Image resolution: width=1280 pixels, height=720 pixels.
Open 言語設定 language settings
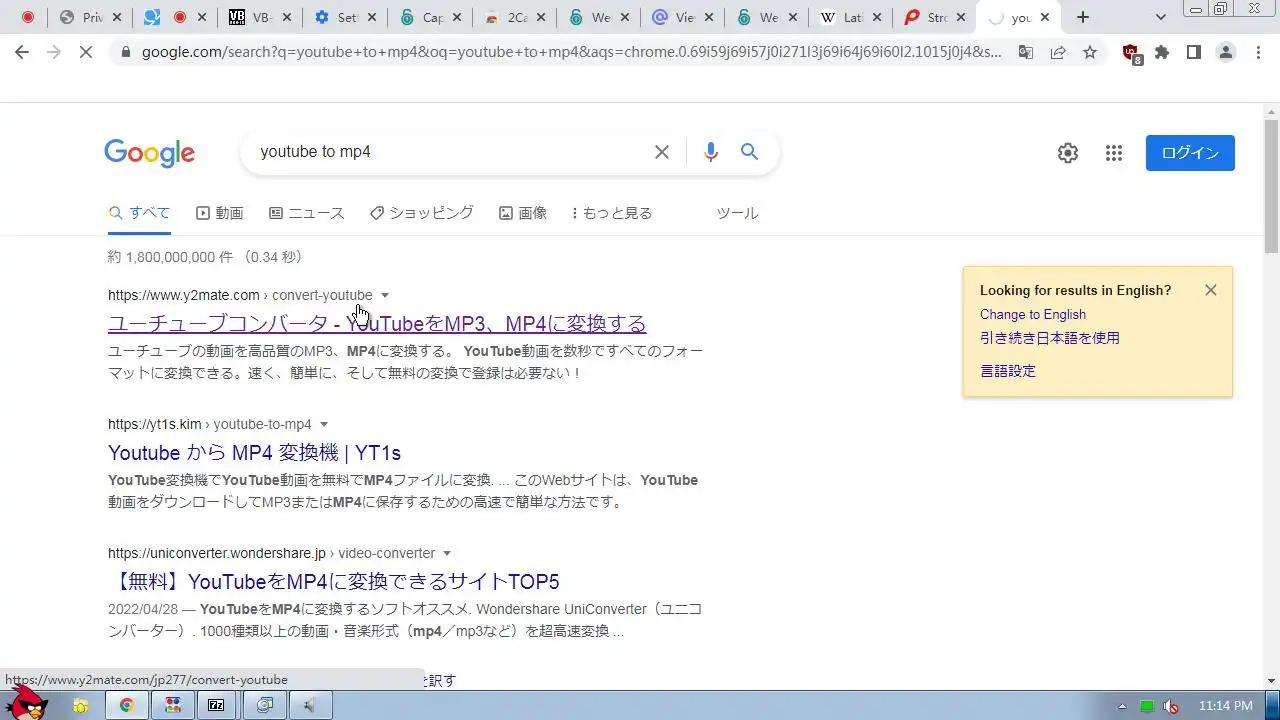1008,371
